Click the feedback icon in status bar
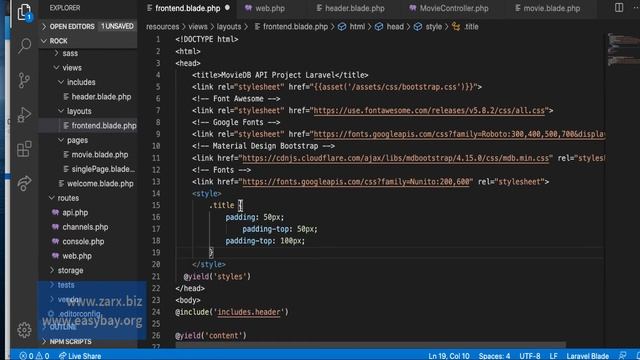The width and height of the screenshot is (640, 360). [x=622, y=356]
